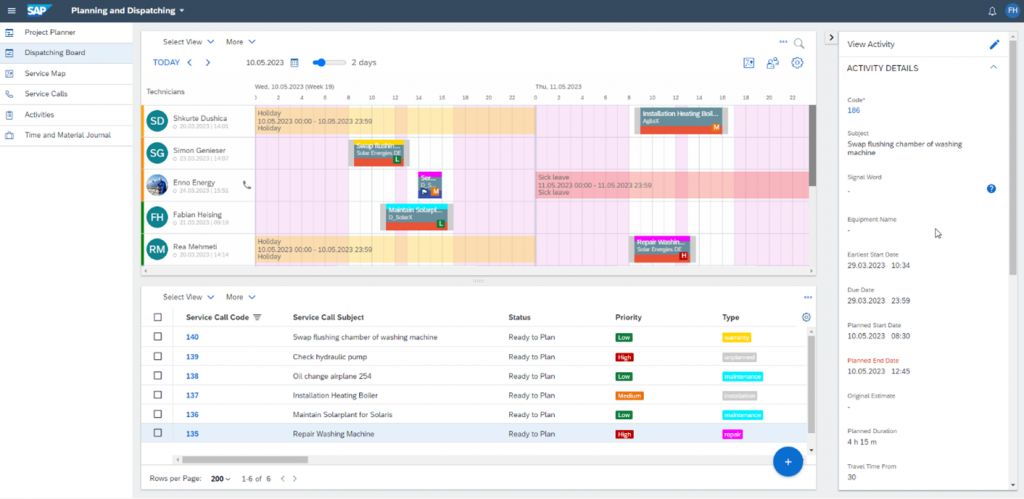Check the box for service call 137
The image size is (1024, 499).
pyautogui.click(x=157, y=395)
